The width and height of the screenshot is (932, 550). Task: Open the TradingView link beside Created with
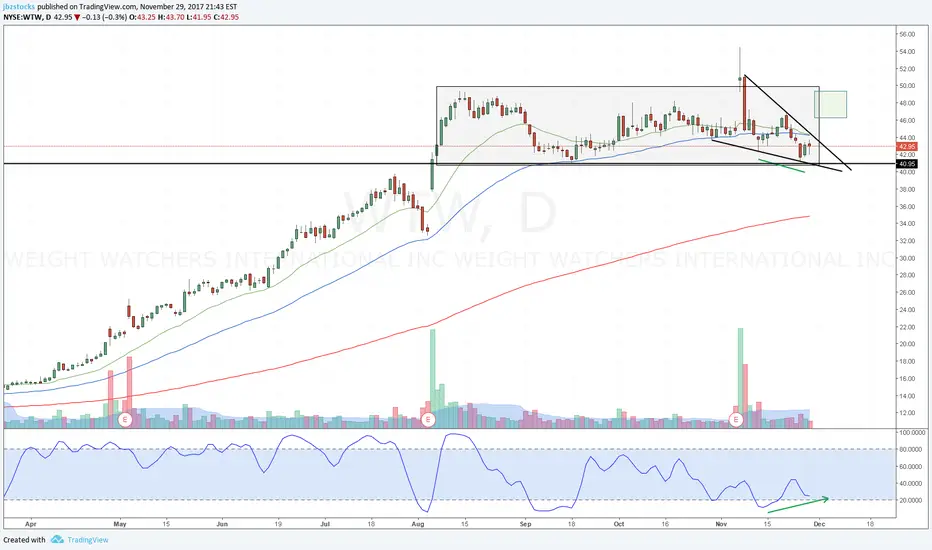click(x=87, y=540)
